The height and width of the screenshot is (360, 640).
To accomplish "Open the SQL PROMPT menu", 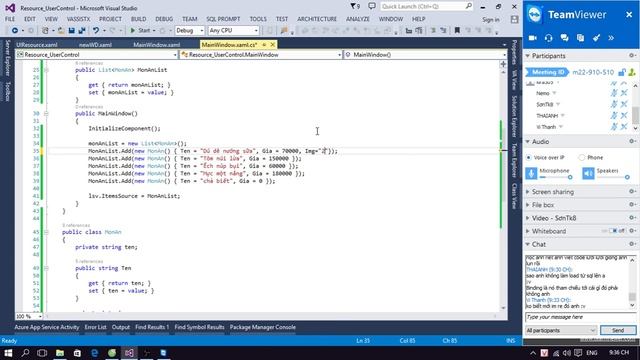I will pyautogui.click(x=223, y=19).
